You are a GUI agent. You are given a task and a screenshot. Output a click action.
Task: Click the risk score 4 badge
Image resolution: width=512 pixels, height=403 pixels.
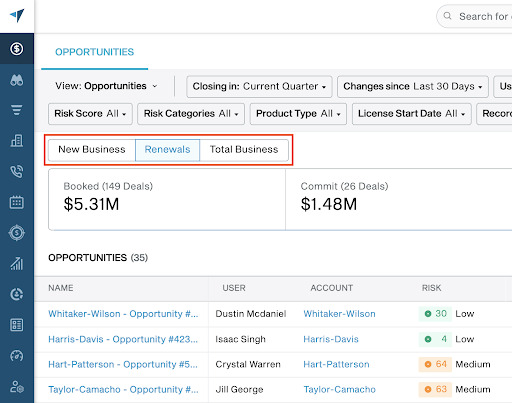tap(435, 339)
